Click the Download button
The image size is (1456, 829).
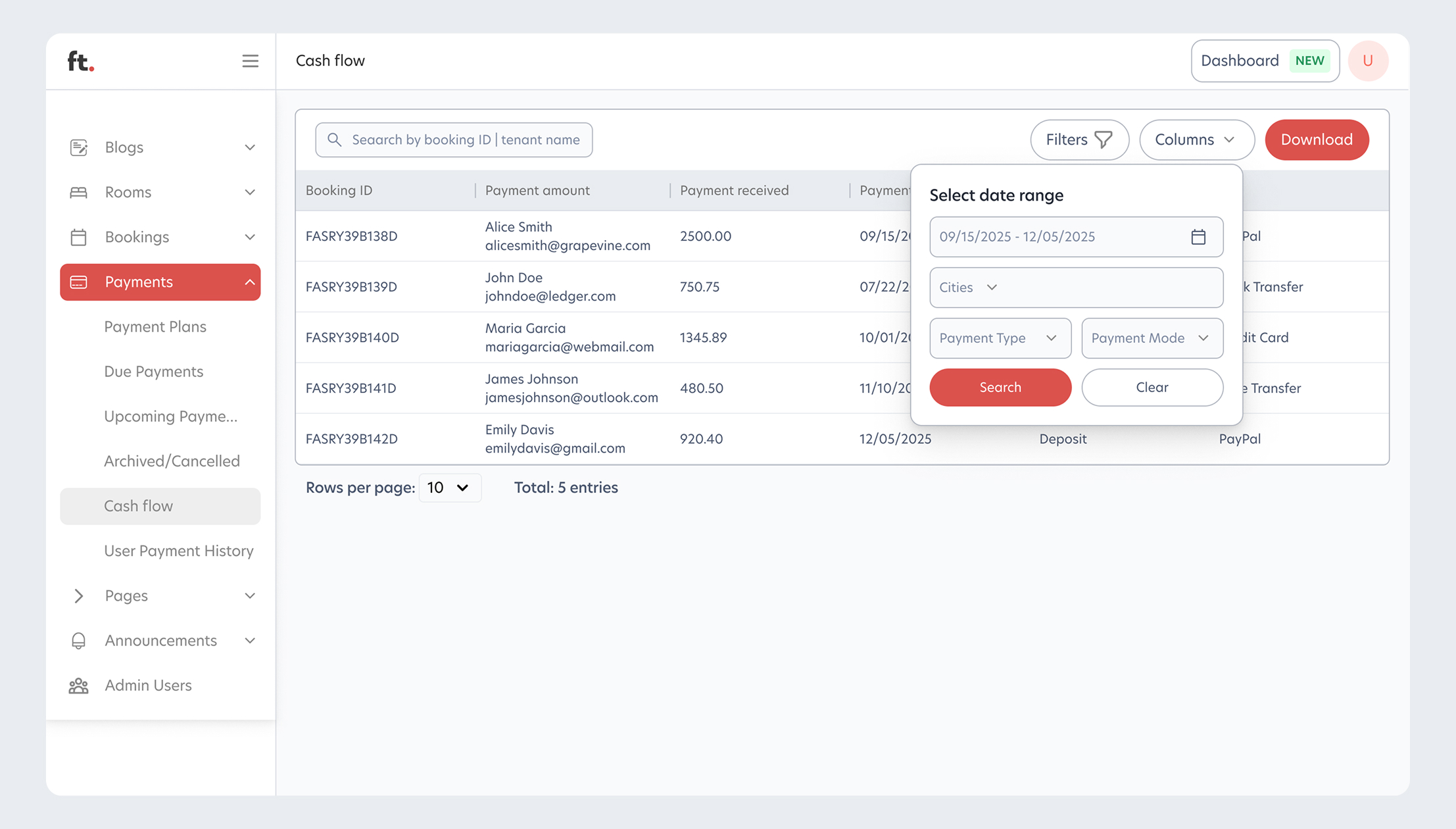coord(1316,139)
